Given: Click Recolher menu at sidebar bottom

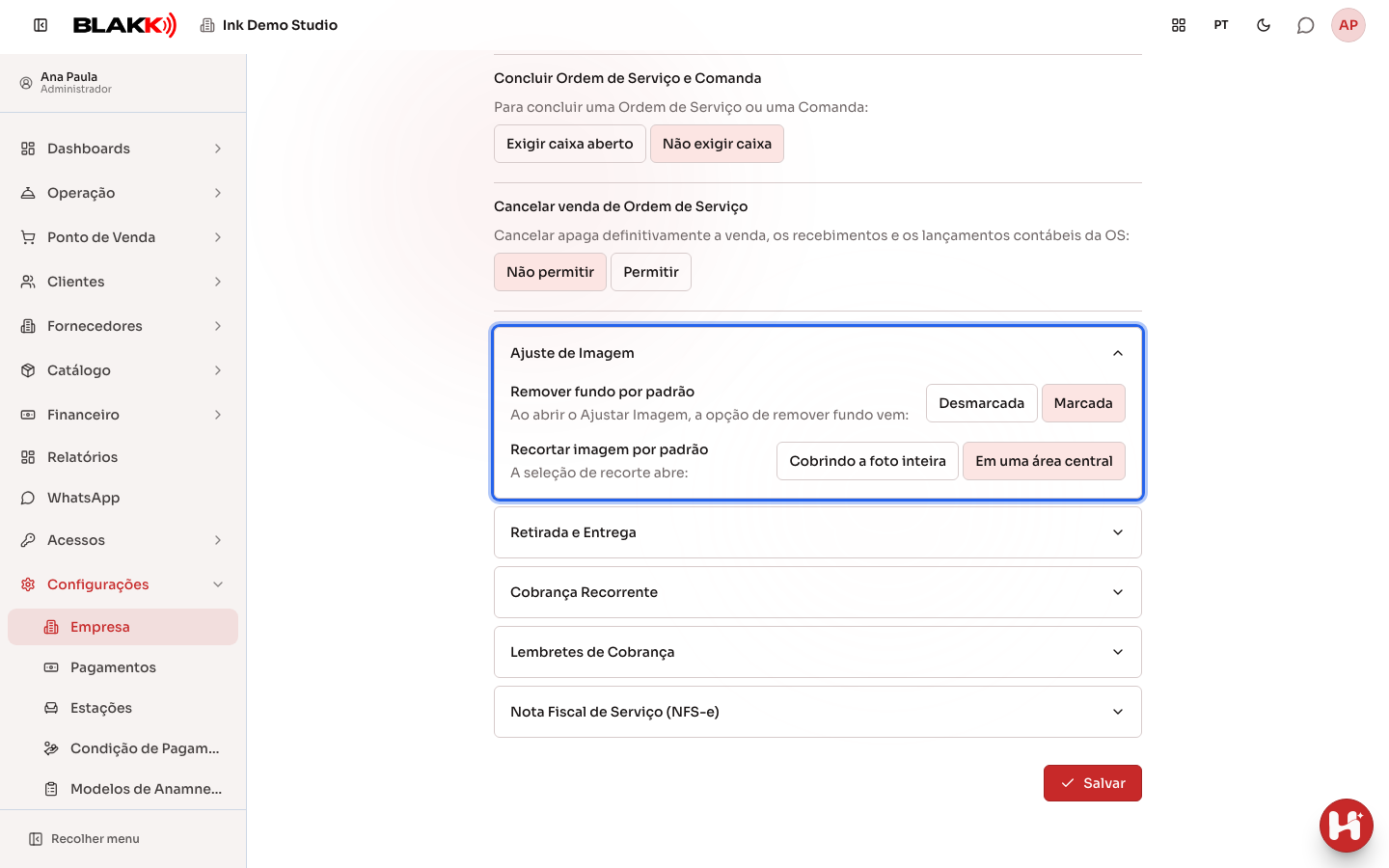Looking at the screenshot, I should click(84, 839).
